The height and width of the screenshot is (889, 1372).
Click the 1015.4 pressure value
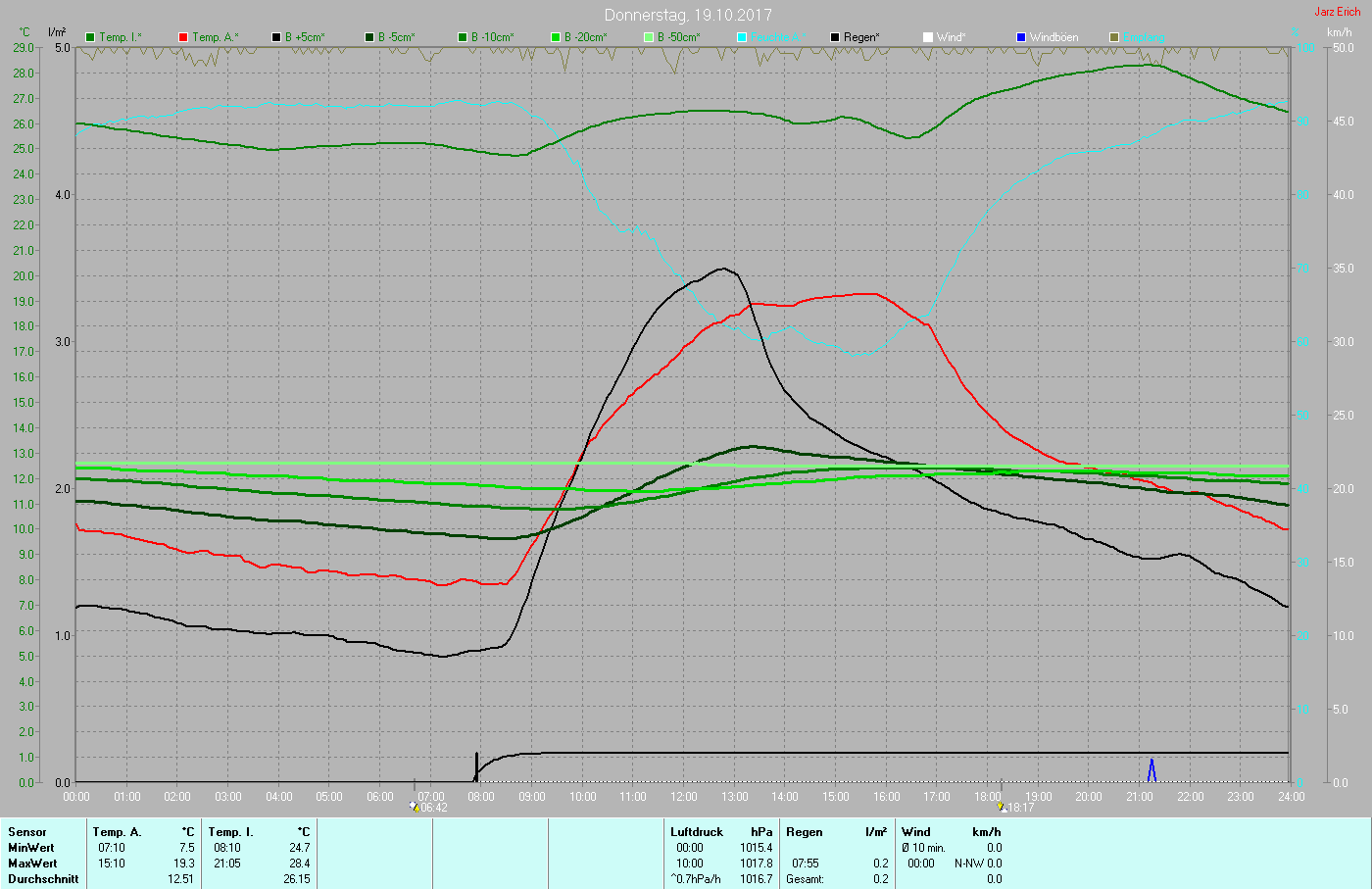[757, 848]
